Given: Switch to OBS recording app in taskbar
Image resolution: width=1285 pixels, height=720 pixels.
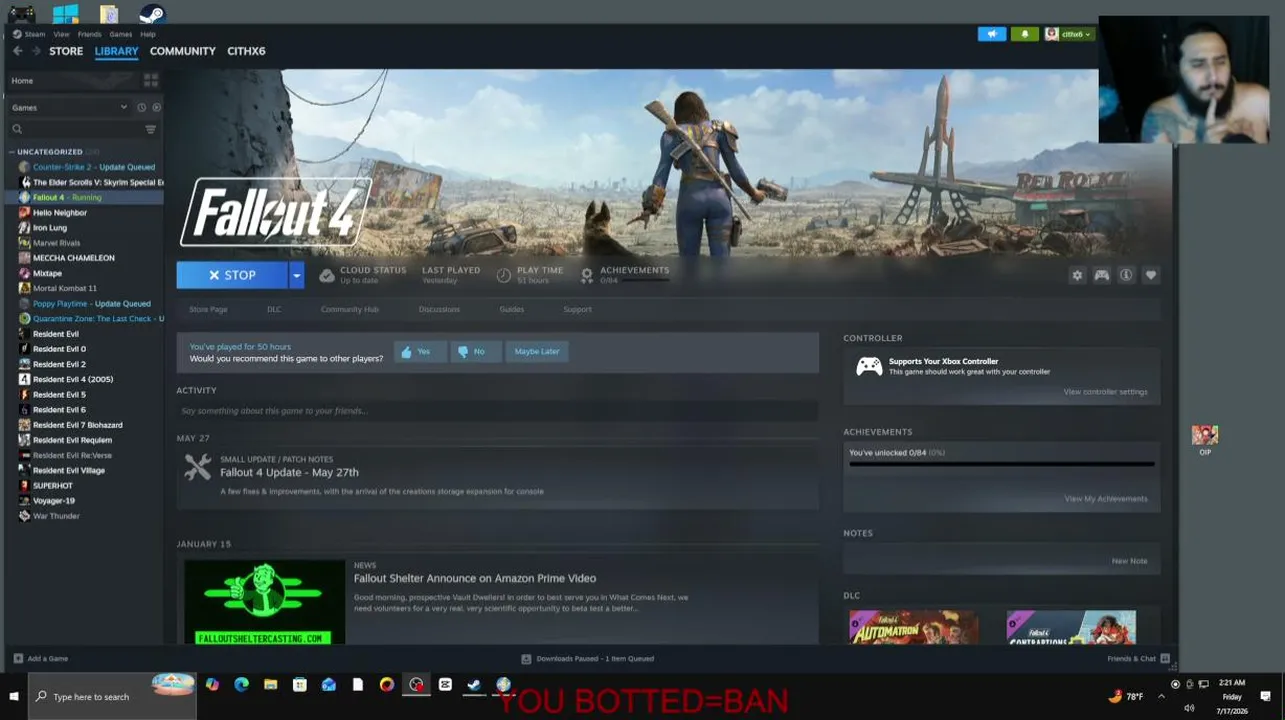Looking at the screenshot, I should coord(416,685).
